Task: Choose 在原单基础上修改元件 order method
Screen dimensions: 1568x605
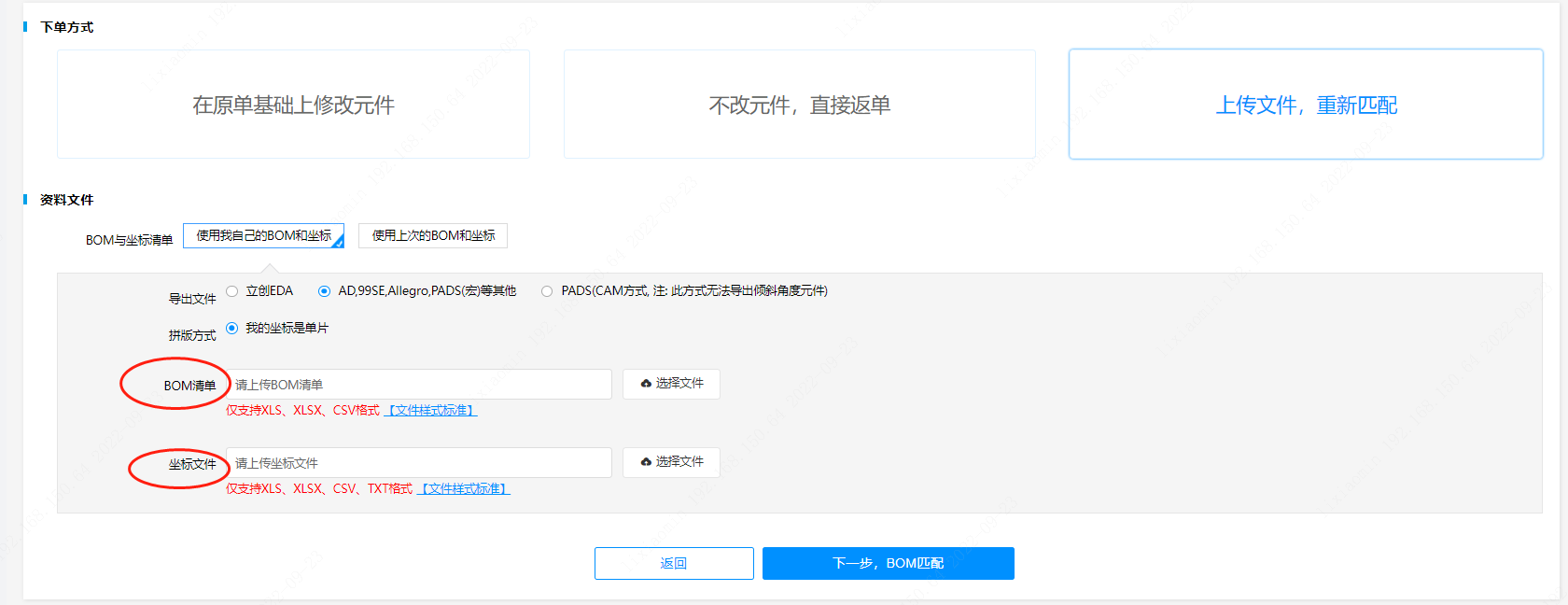Action: (x=293, y=105)
